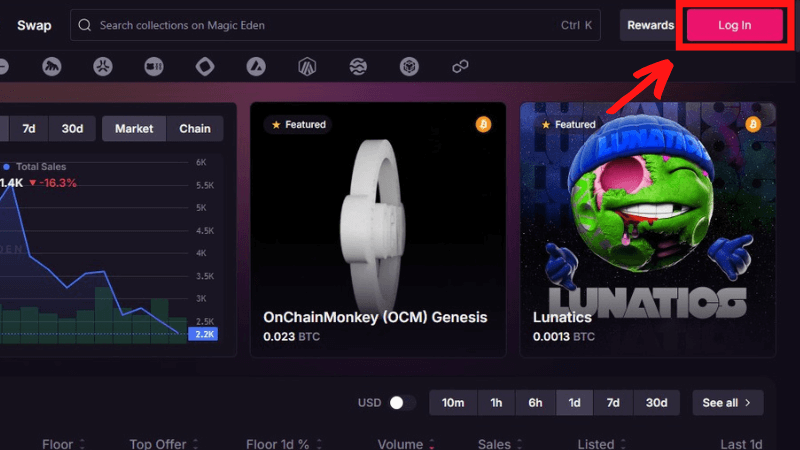The image size is (800, 450).
Task: Click the Last 1d column header
Action: [741, 444]
